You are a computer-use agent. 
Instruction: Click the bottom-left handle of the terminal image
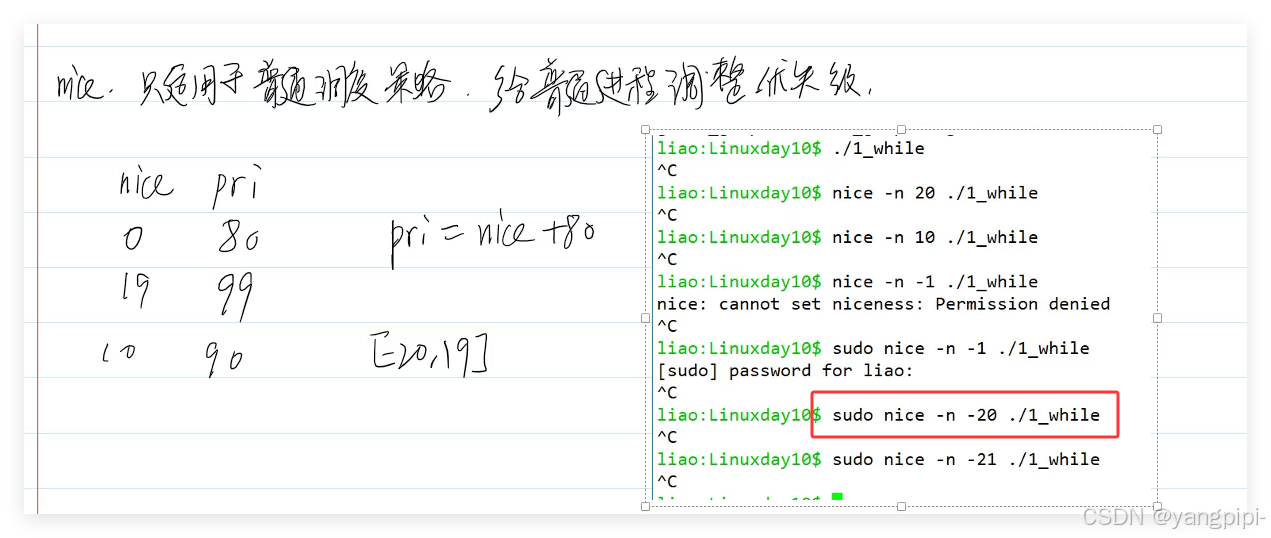click(646, 506)
